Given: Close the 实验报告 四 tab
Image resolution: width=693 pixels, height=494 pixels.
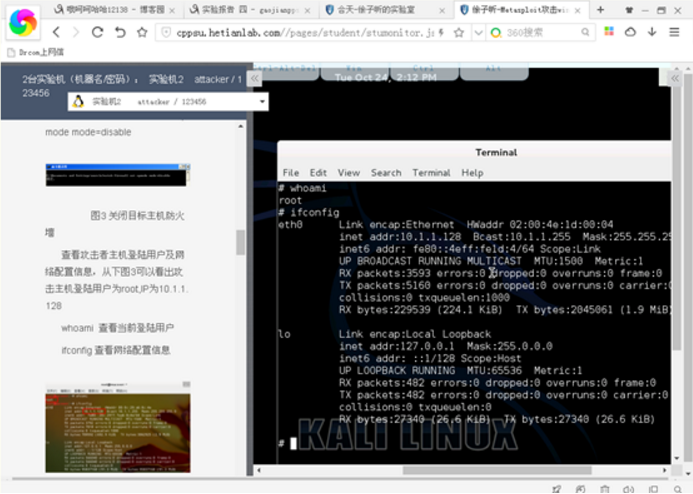Looking at the screenshot, I should coord(307,10).
